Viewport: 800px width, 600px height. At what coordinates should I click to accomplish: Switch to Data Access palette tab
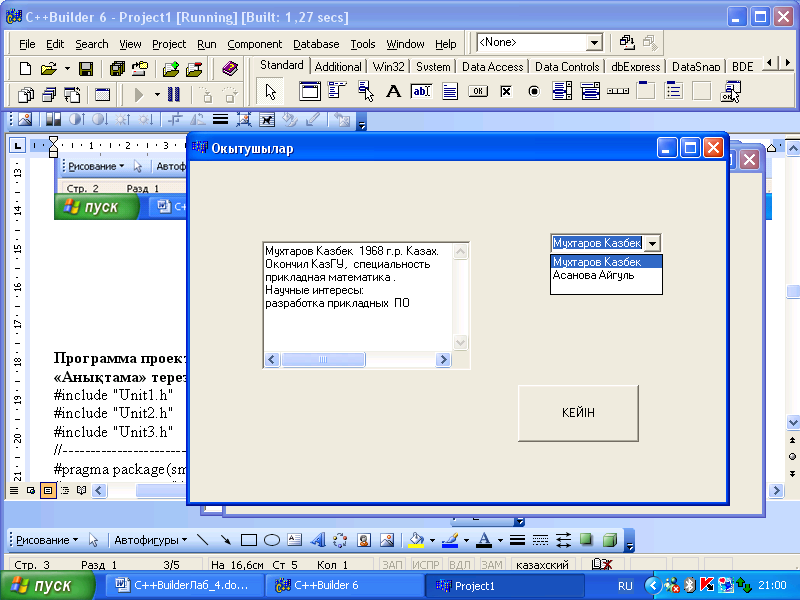[492, 67]
